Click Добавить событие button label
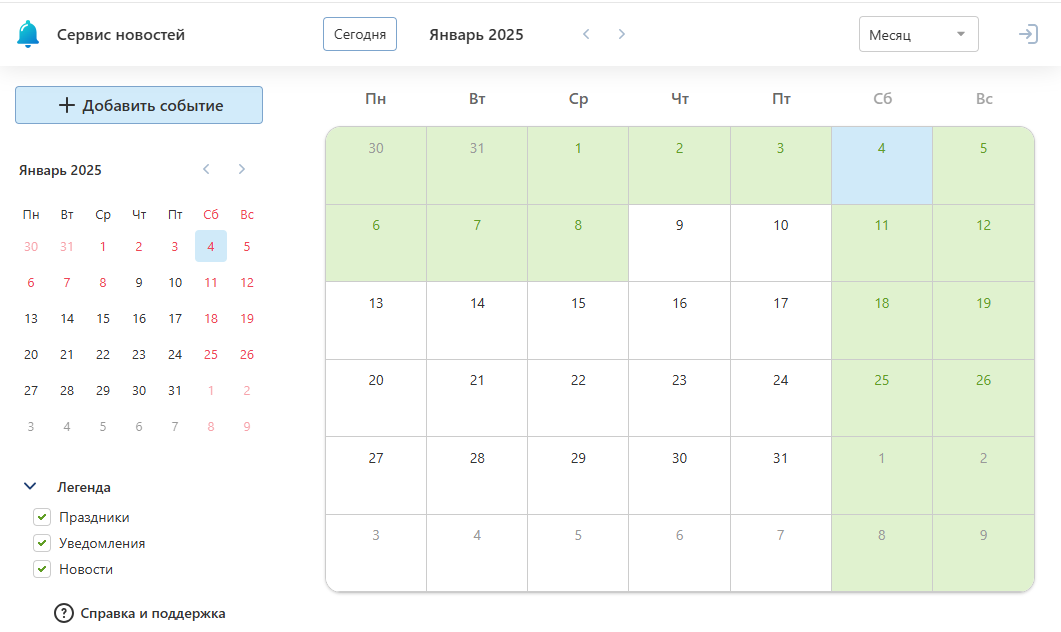This screenshot has height=632, width=1061. tap(153, 106)
